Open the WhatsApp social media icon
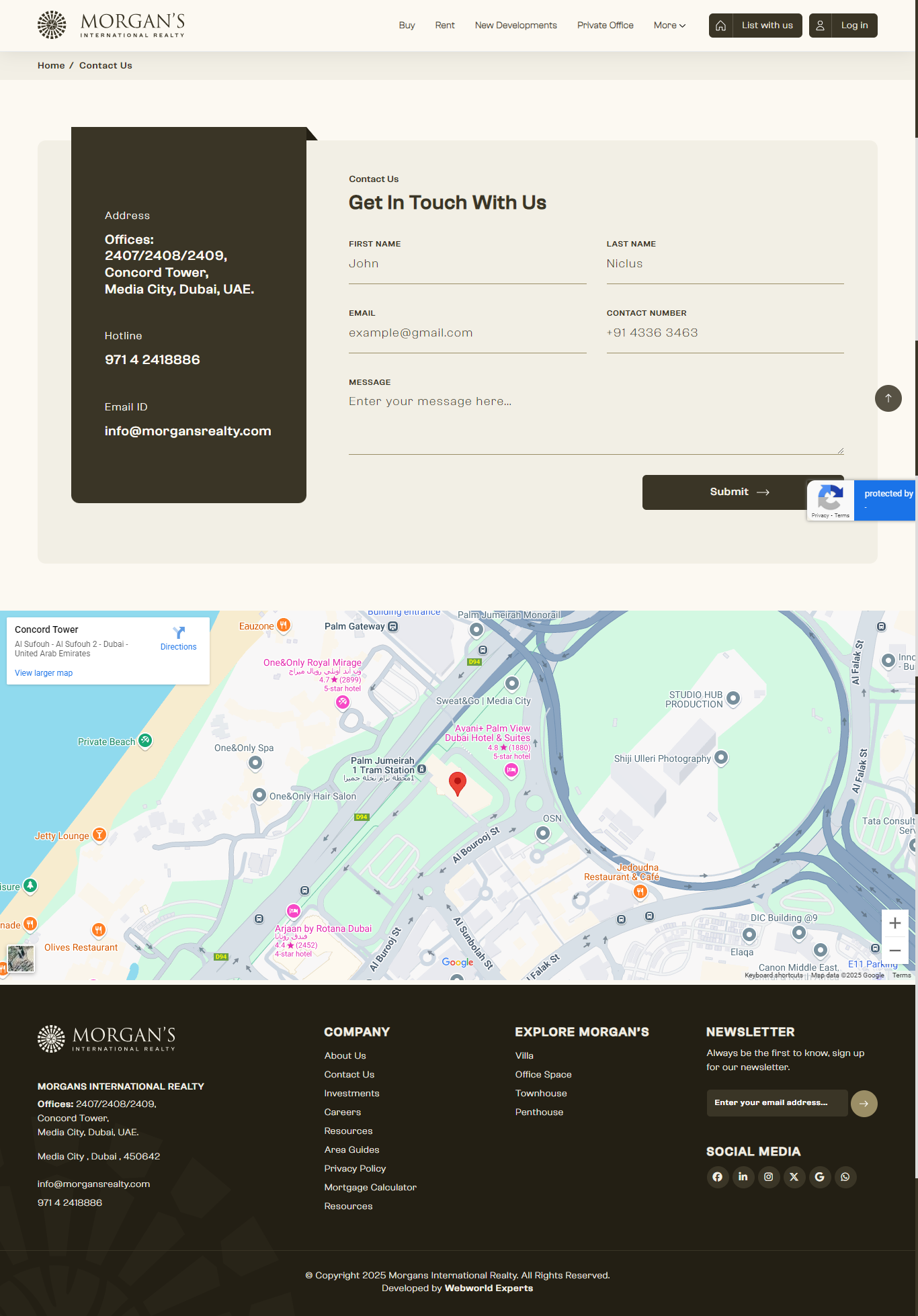Screen dimensions: 918x1316 point(845,1177)
